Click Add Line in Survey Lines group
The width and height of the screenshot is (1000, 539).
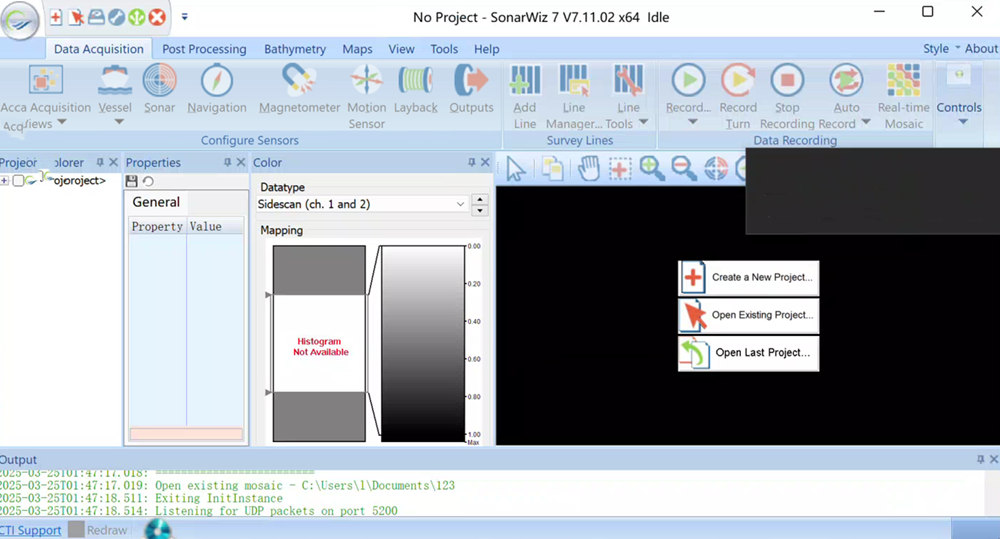pos(525,98)
